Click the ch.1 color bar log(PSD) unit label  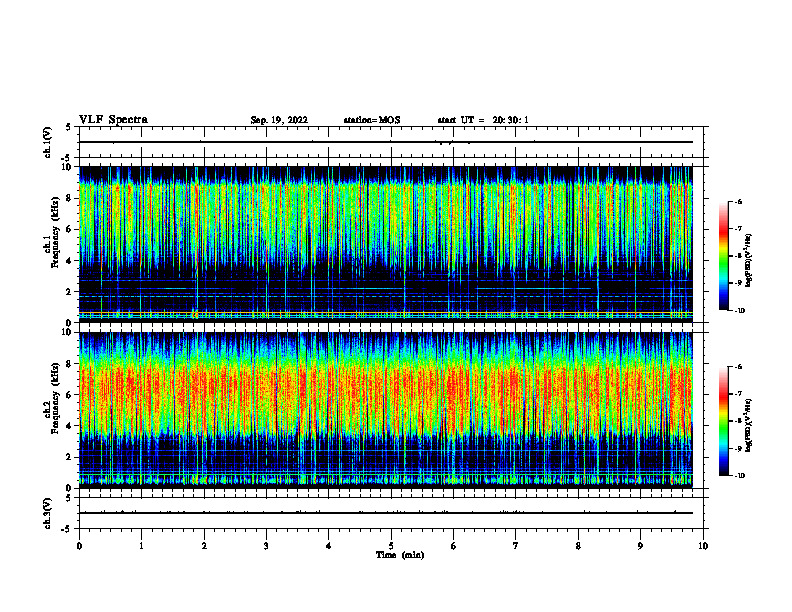[x=749, y=260]
